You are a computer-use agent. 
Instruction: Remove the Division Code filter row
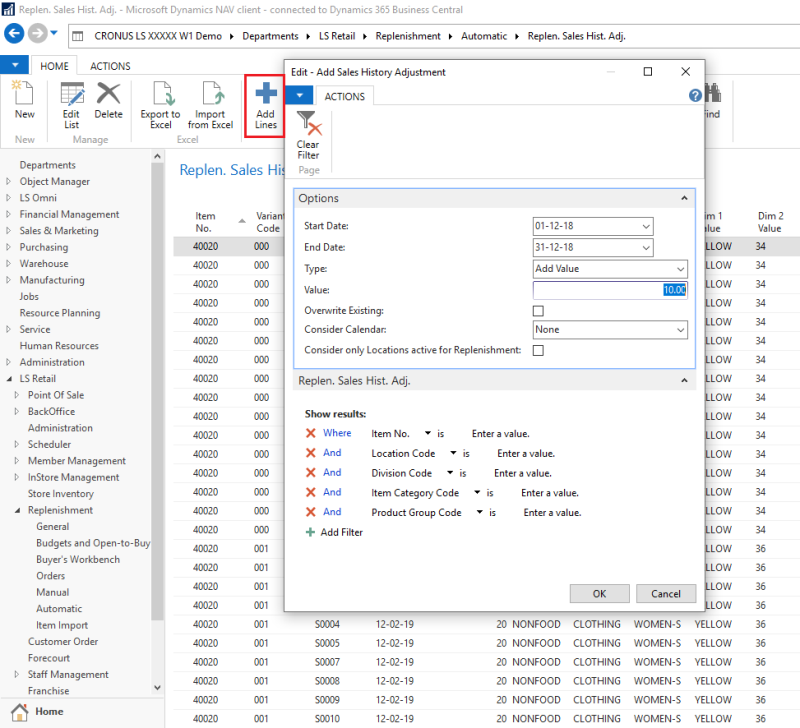click(310, 472)
